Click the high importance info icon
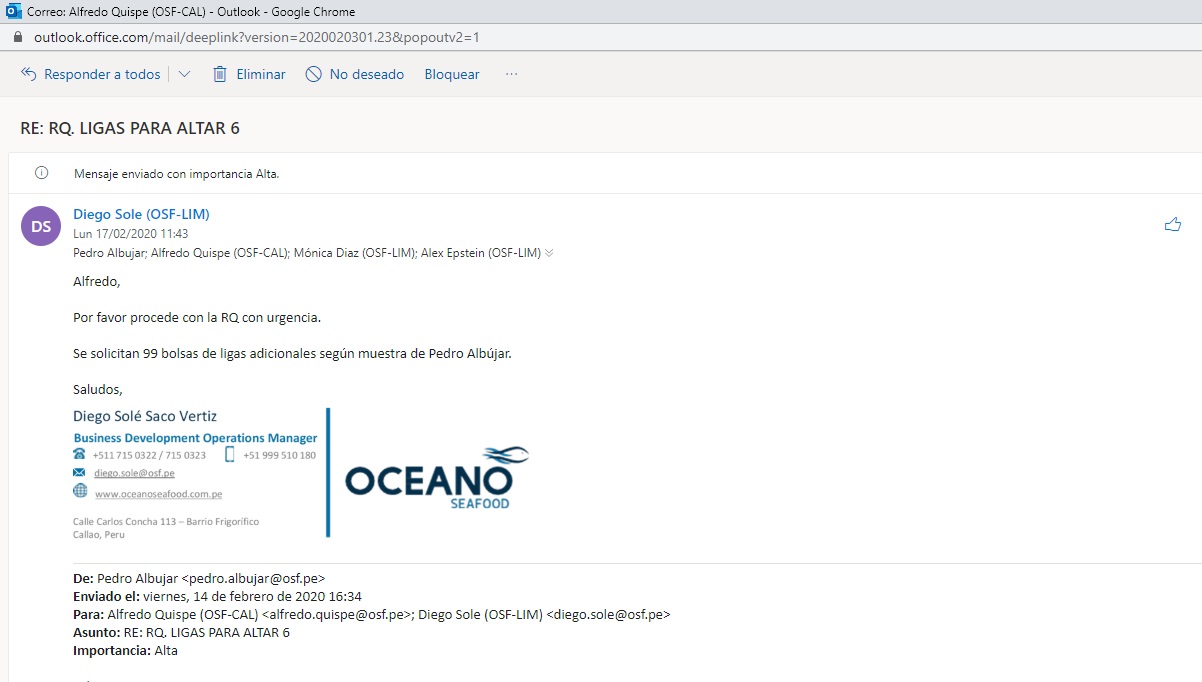1202x682 pixels. click(42, 173)
